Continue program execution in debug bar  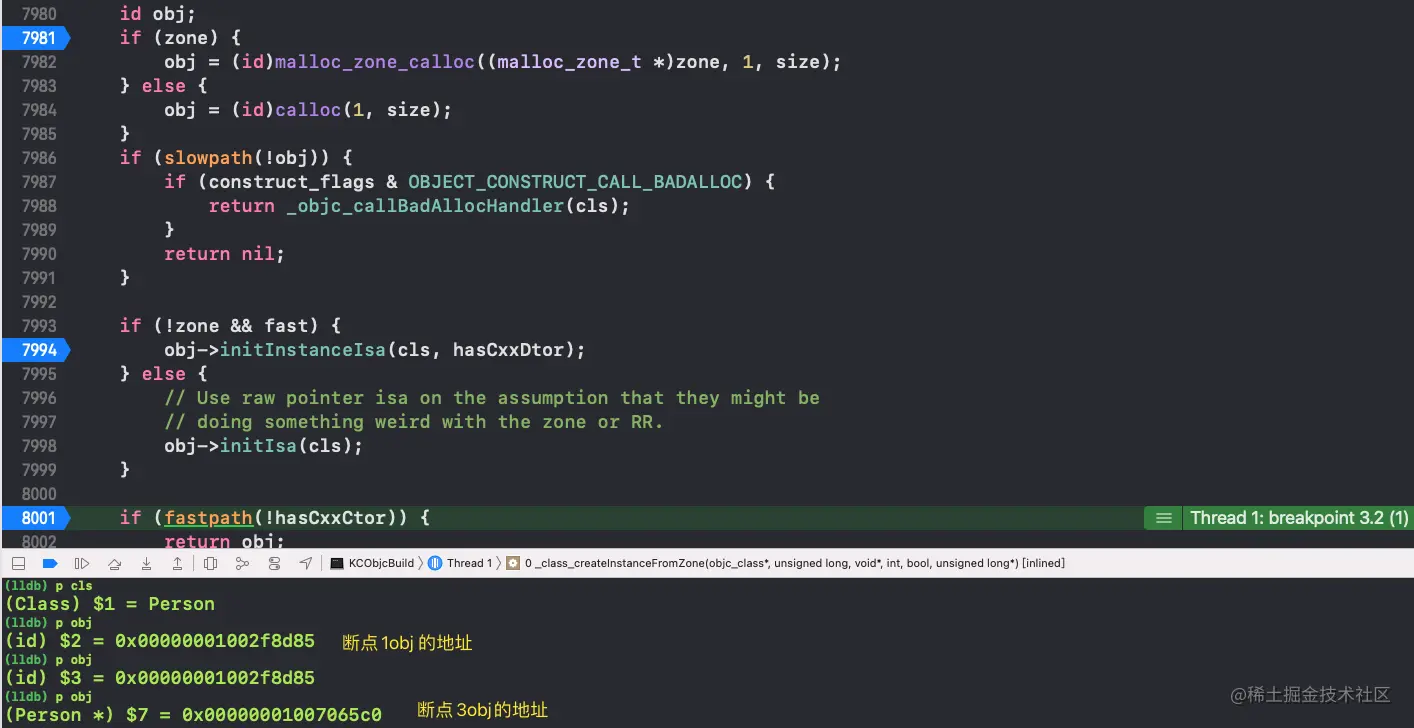pos(82,563)
